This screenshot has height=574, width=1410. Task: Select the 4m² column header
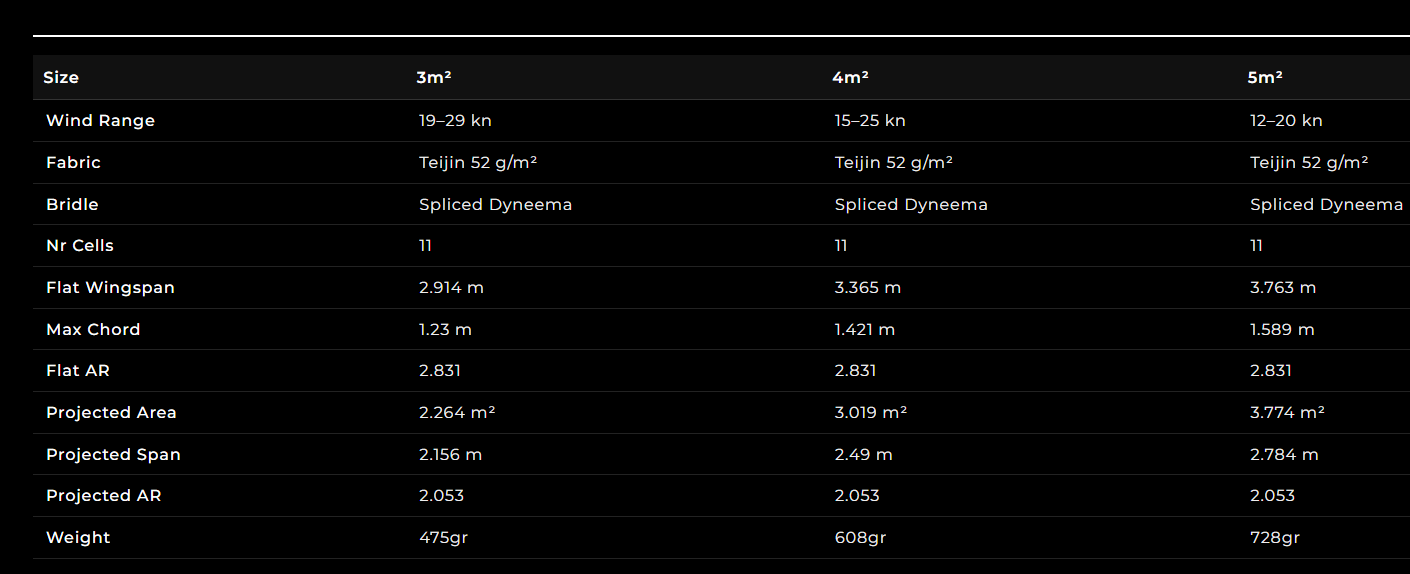(850, 77)
